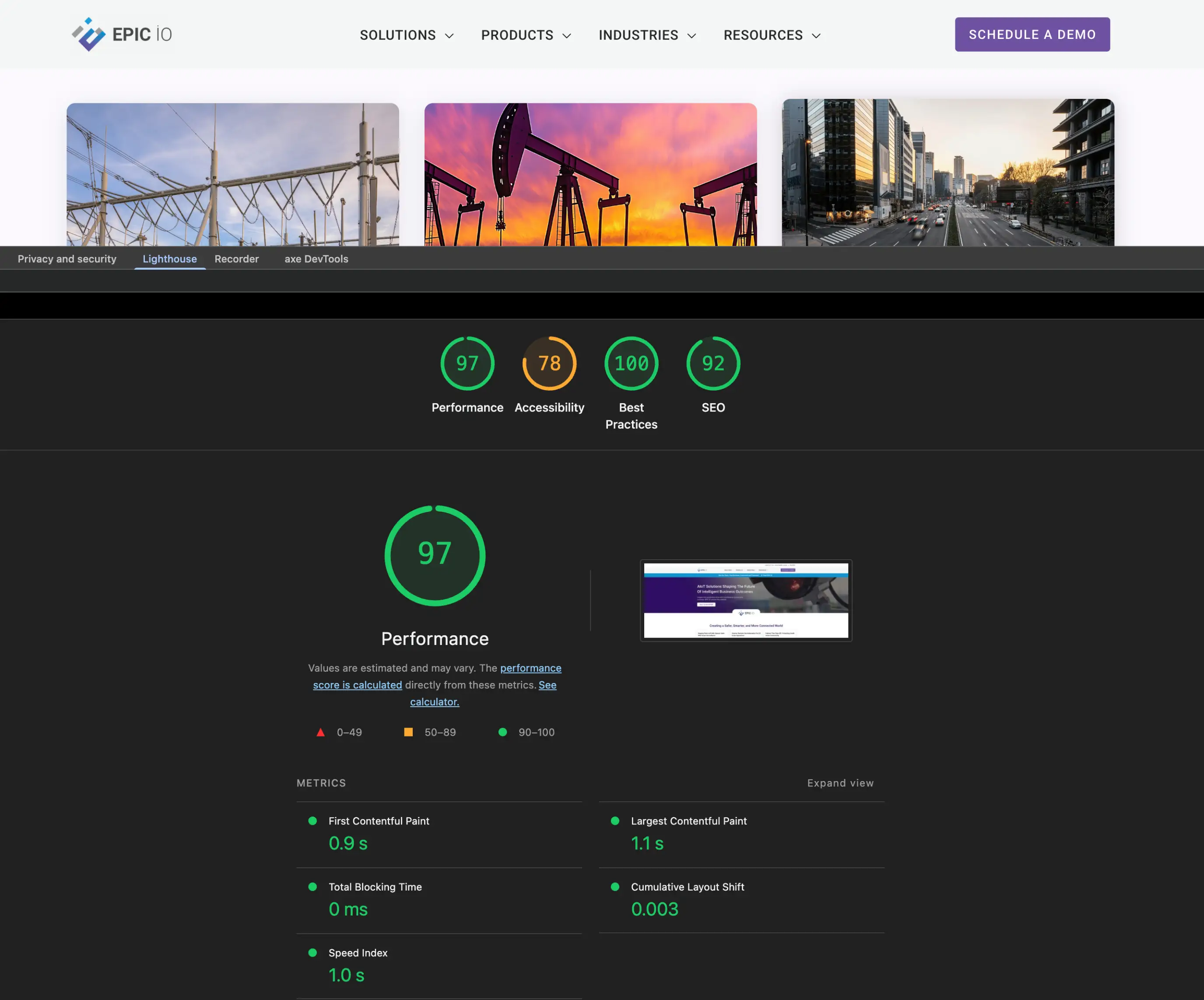Click the Performance 97 score gauge
The height and width of the screenshot is (1000, 1204).
coord(467,363)
